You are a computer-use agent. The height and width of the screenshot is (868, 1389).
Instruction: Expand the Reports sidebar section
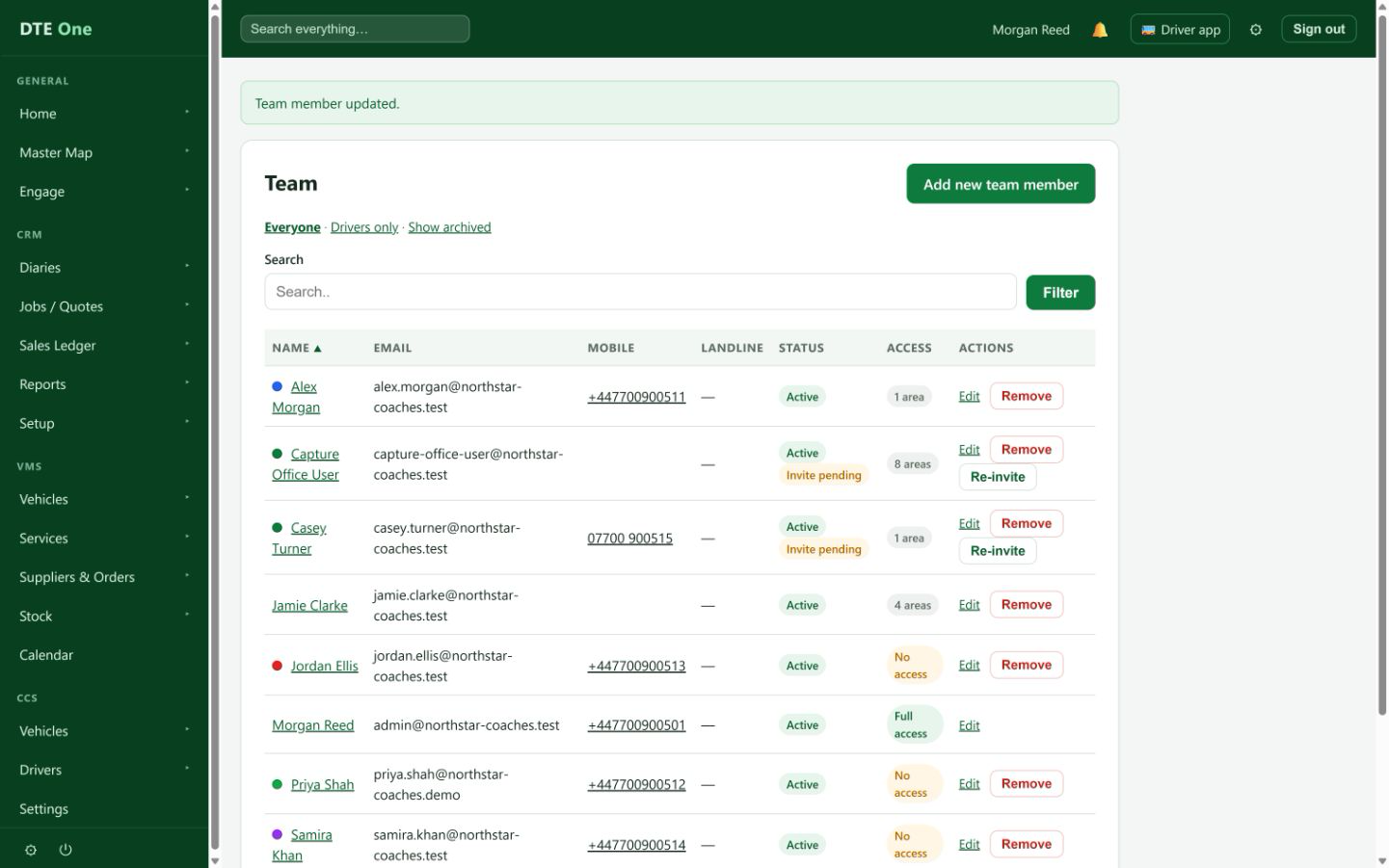click(x=104, y=384)
